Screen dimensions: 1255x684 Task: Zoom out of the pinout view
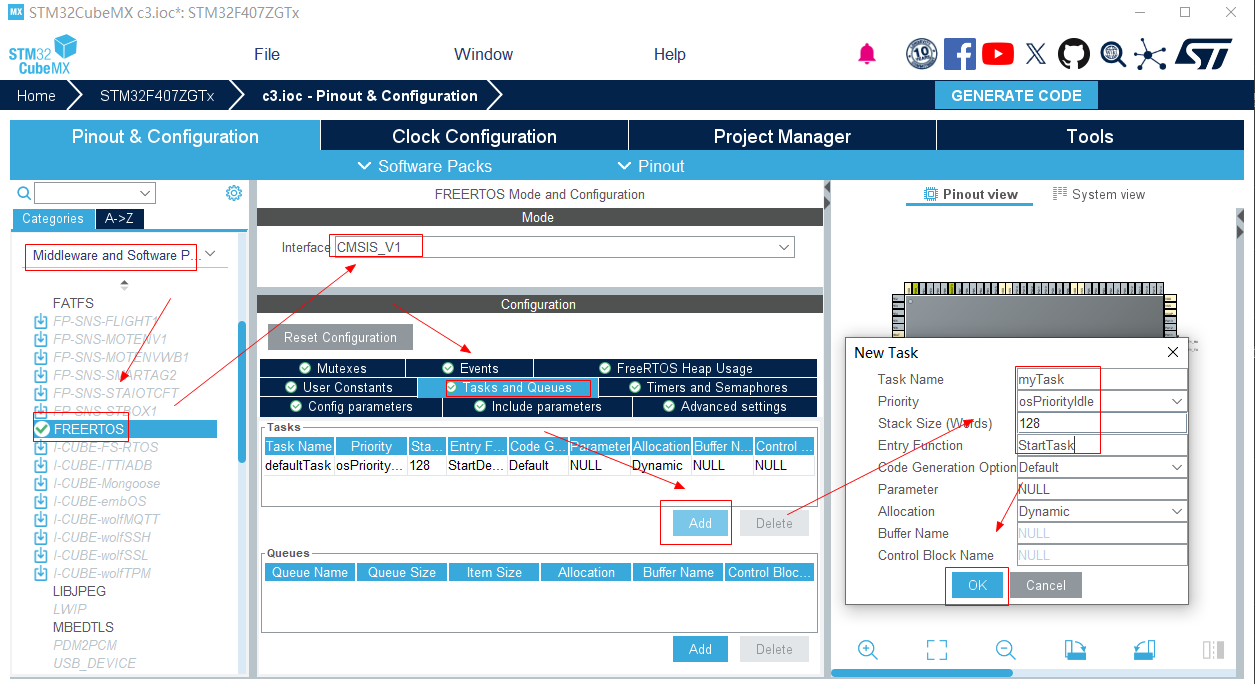click(1006, 649)
